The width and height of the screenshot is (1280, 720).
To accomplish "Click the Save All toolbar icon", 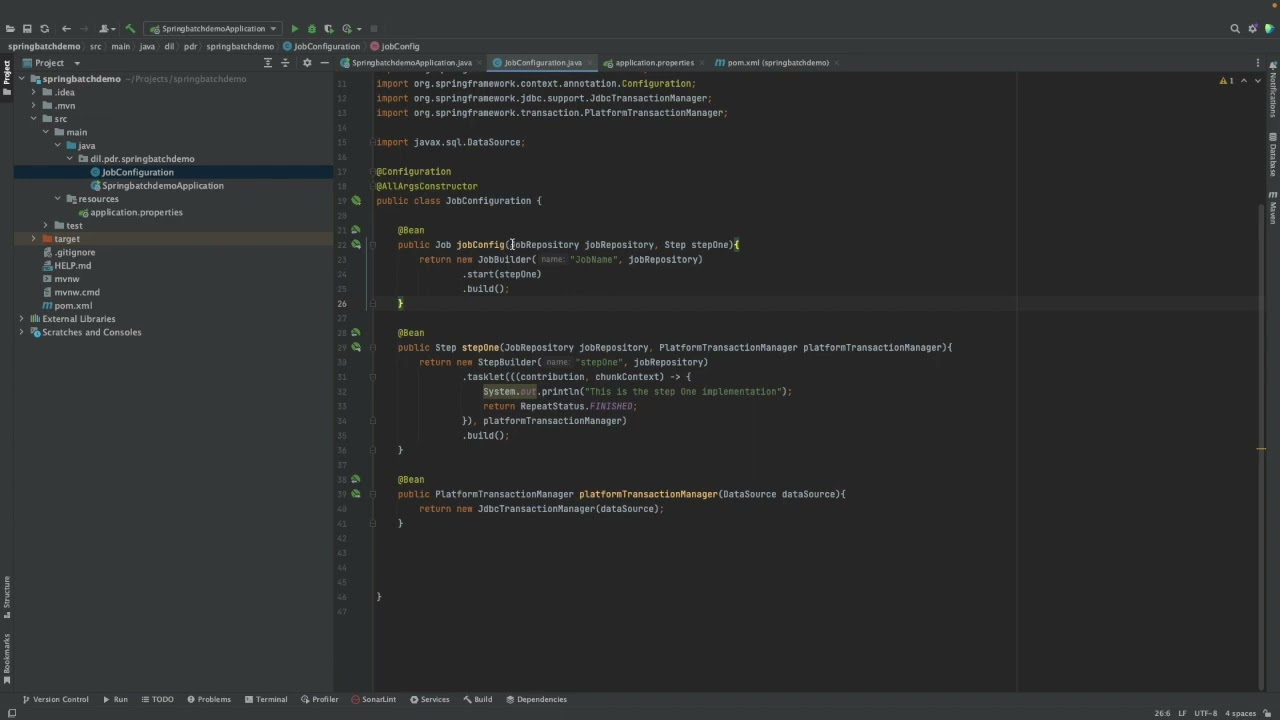I will 27,29.
